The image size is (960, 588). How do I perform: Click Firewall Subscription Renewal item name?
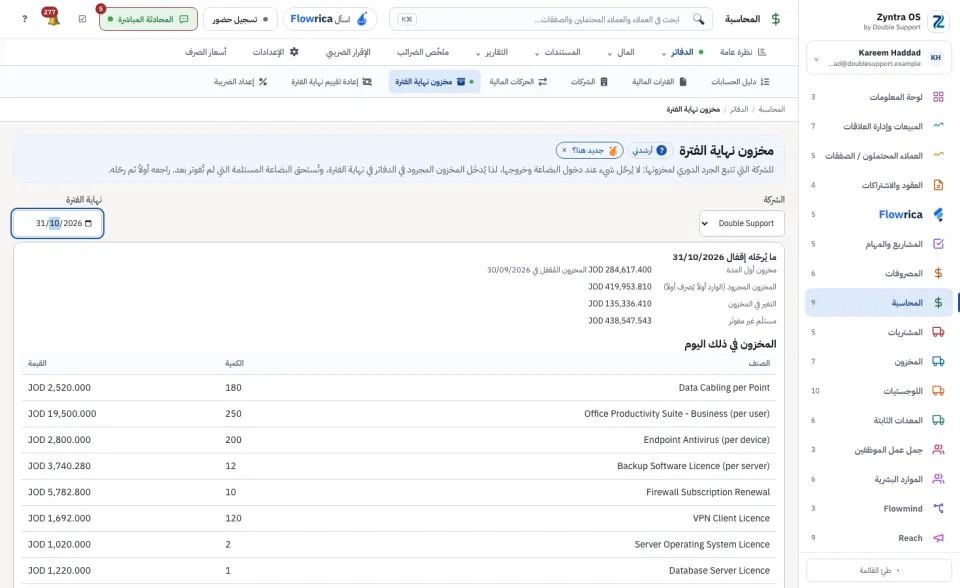pyautogui.click(x=708, y=492)
